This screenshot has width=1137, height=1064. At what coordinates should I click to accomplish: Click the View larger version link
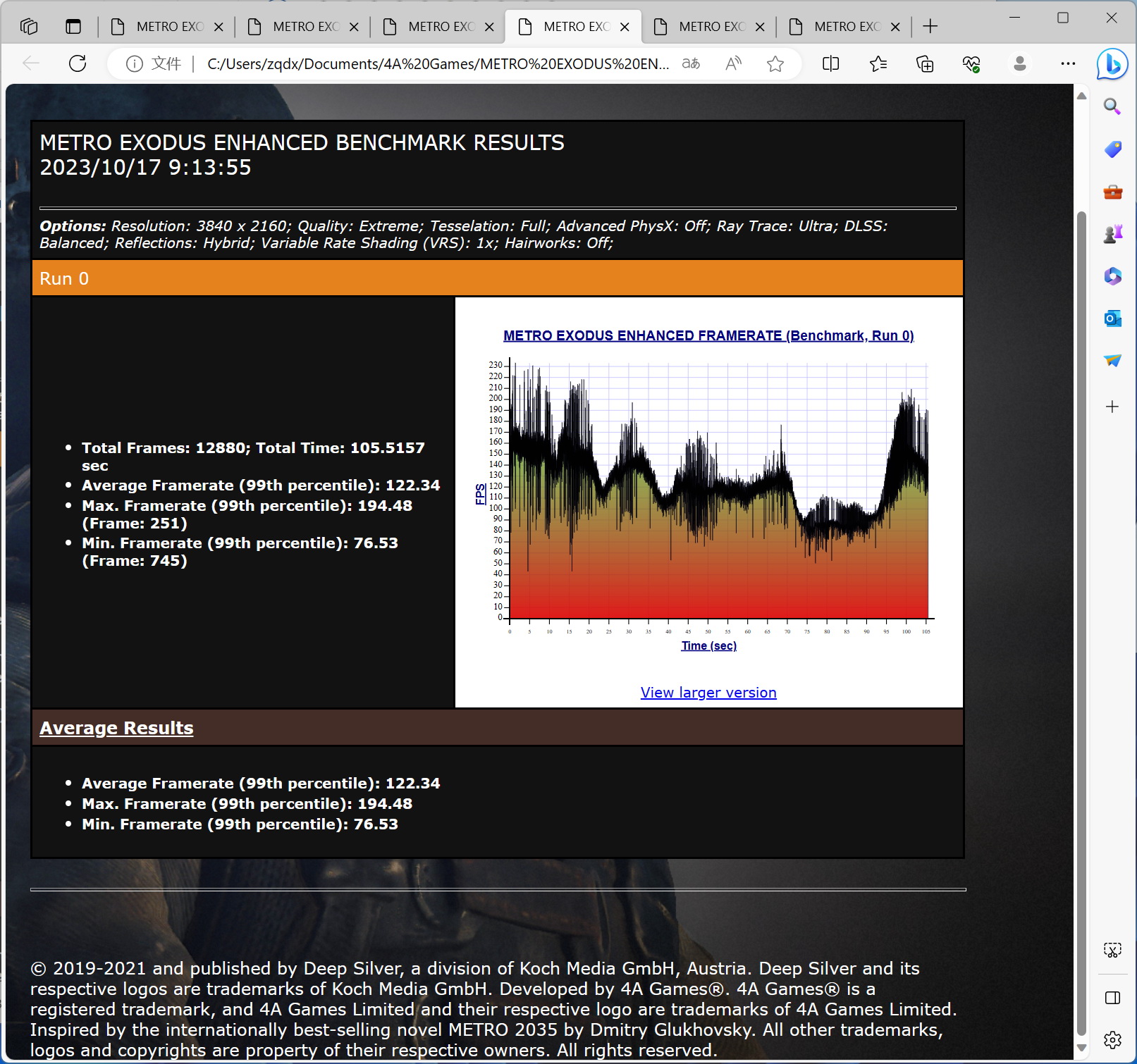point(708,693)
